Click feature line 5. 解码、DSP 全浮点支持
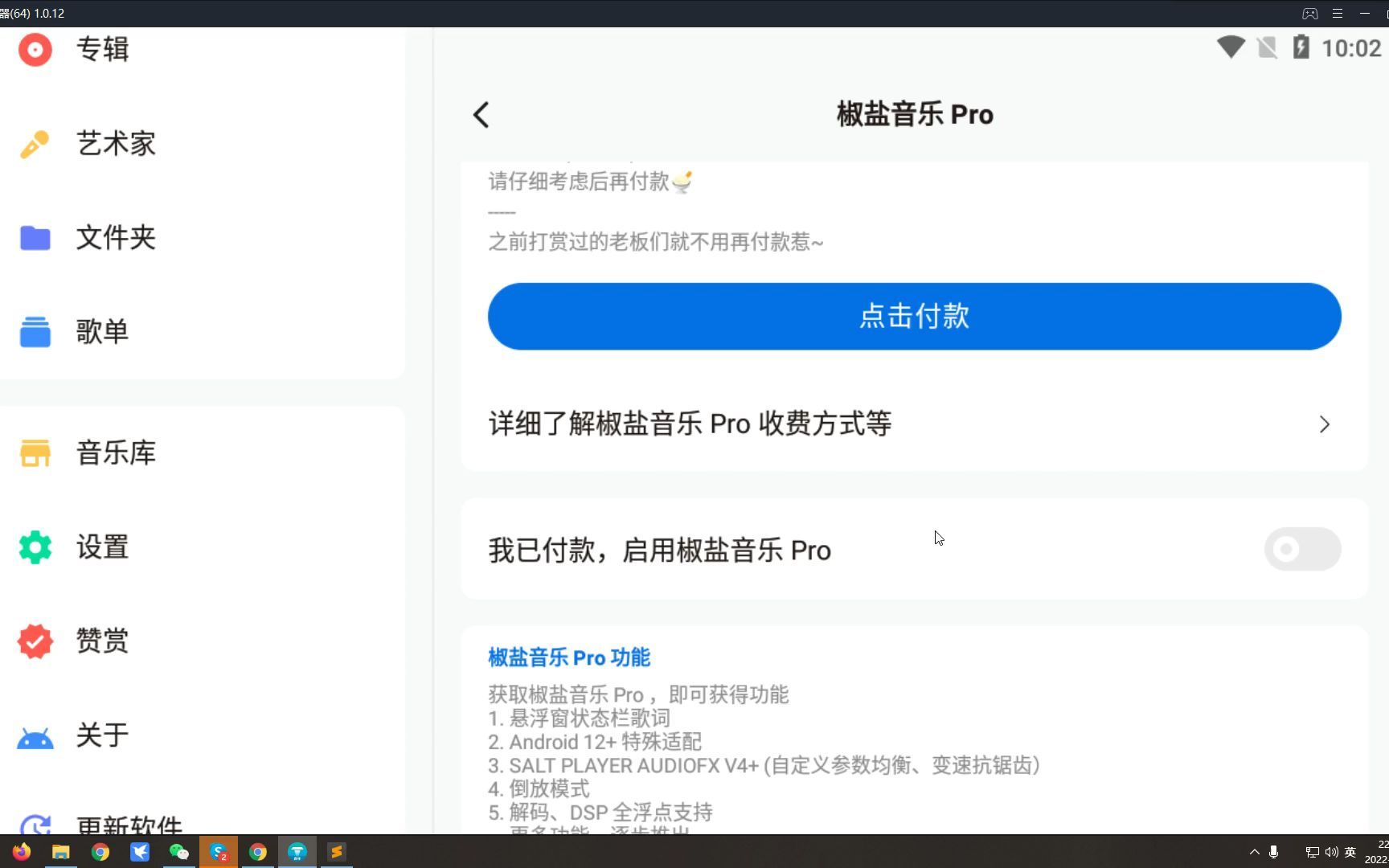 (600, 812)
